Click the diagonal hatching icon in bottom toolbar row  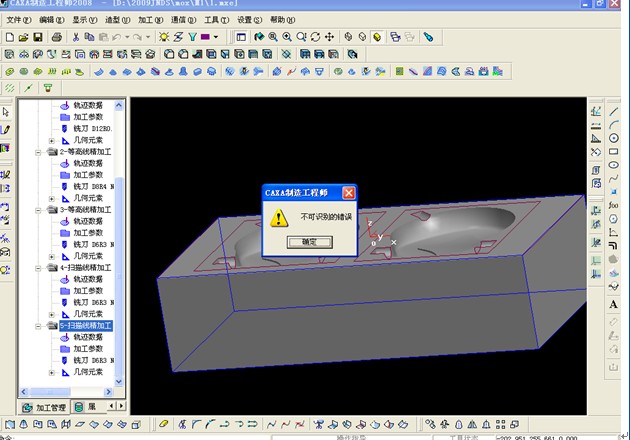click(x=10, y=88)
